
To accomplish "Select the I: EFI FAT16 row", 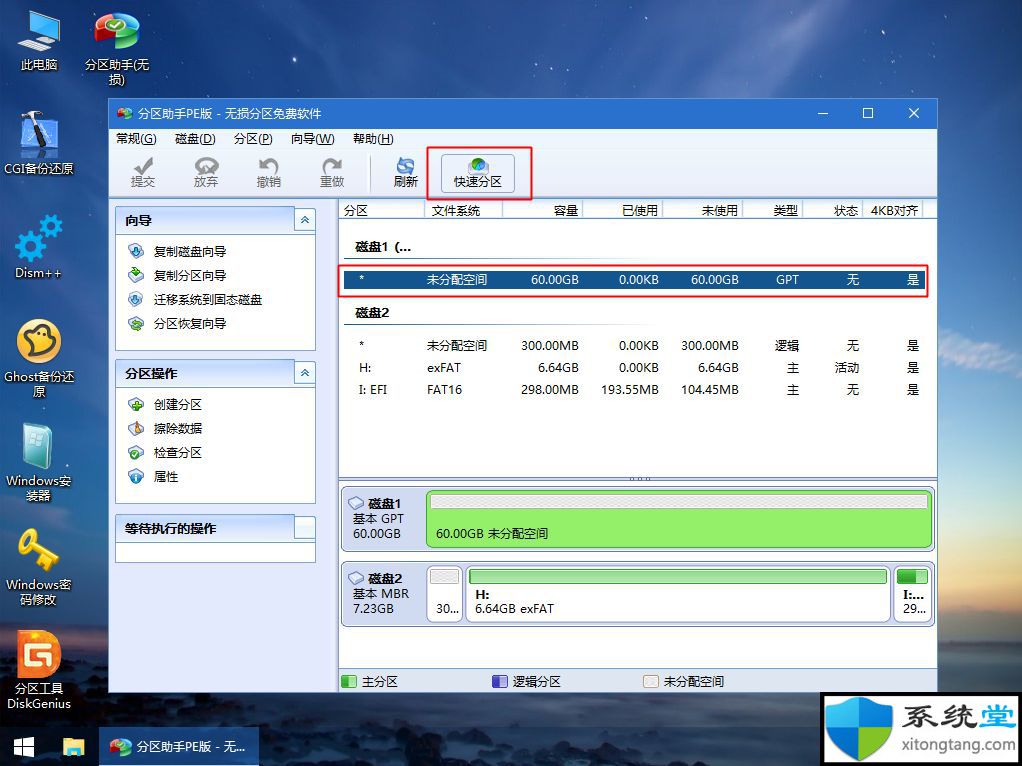I will pyautogui.click(x=635, y=390).
